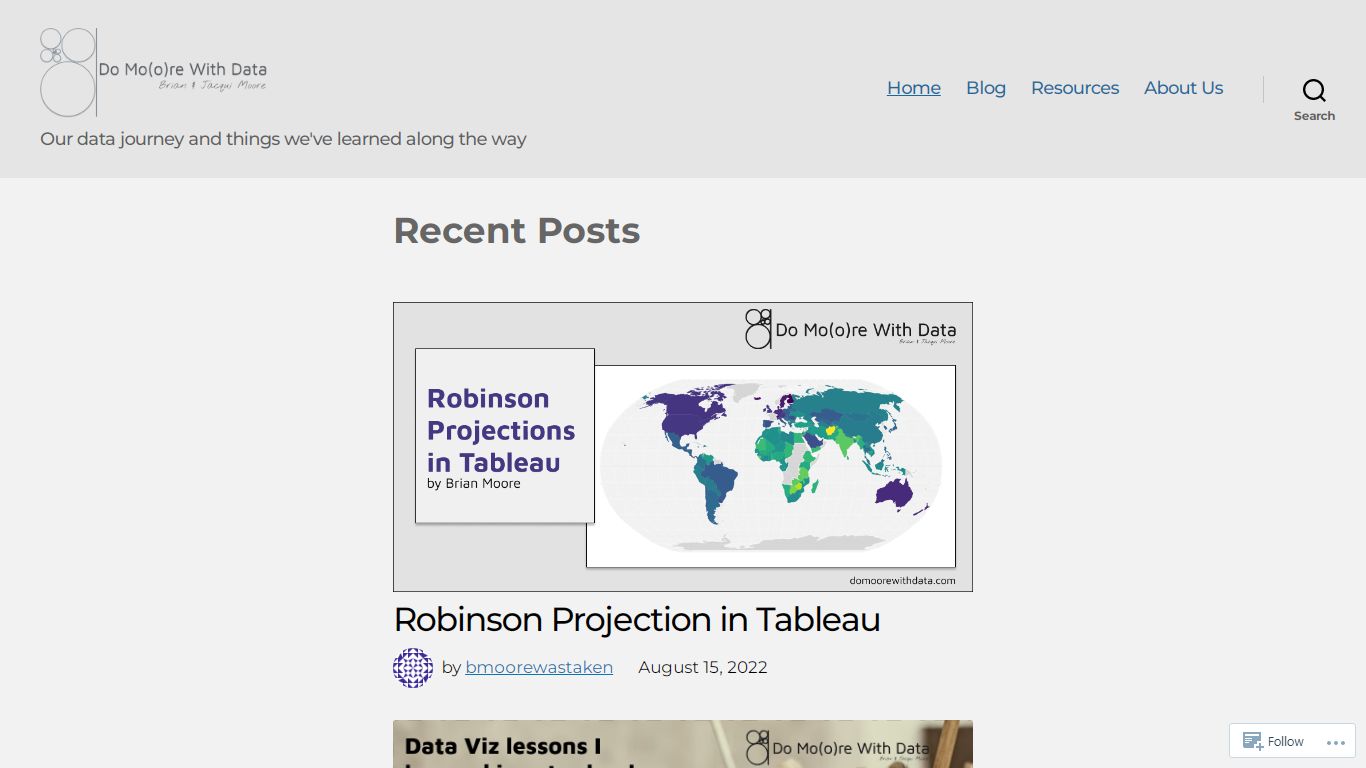This screenshot has width=1366, height=768.
Task: Click the Recent Posts heading
Action: (x=516, y=231)
